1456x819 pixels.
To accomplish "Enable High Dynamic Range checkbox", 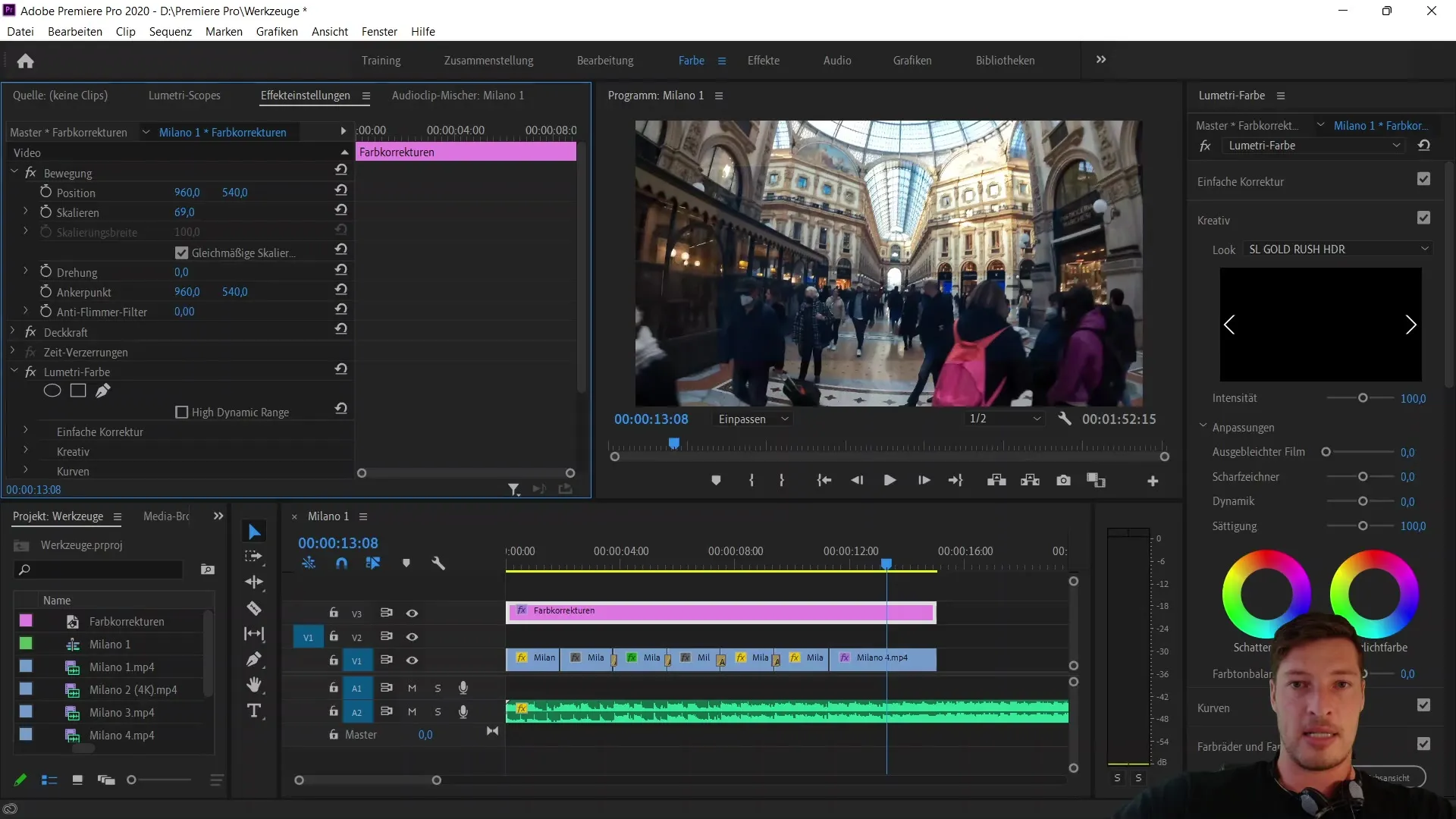I will click(x=181, y=412).
